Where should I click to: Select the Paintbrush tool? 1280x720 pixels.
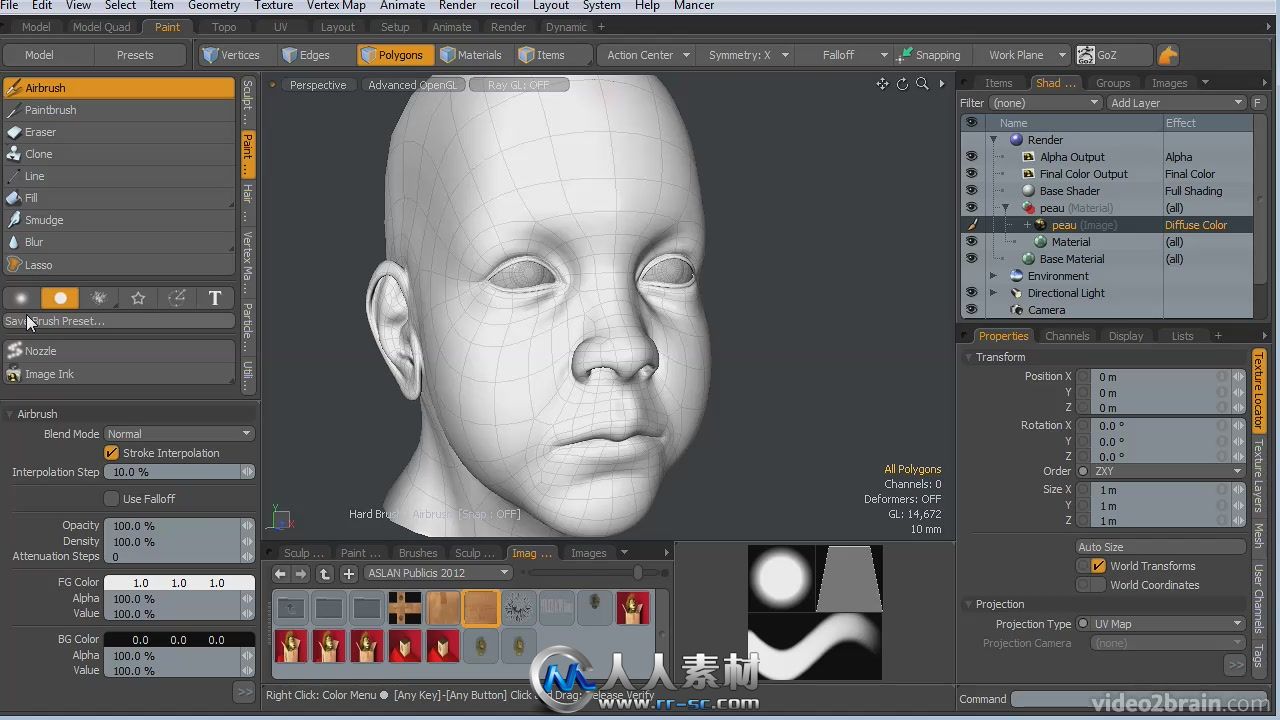pyautogui.click(x=119, y=110)
